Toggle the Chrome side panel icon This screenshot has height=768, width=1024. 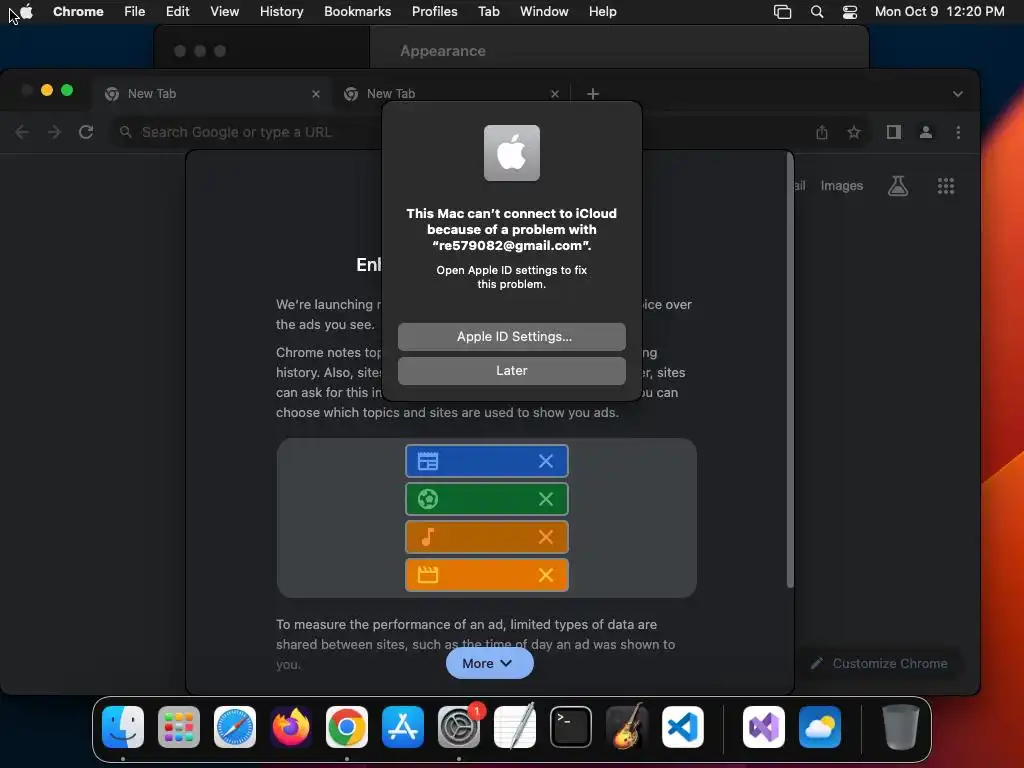(x=893, y=133)
